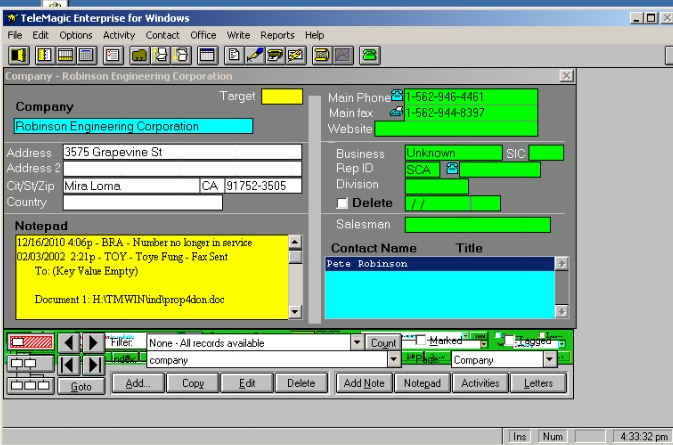
Task: Select the two-box level hierarchy icon
Action: 31,364
